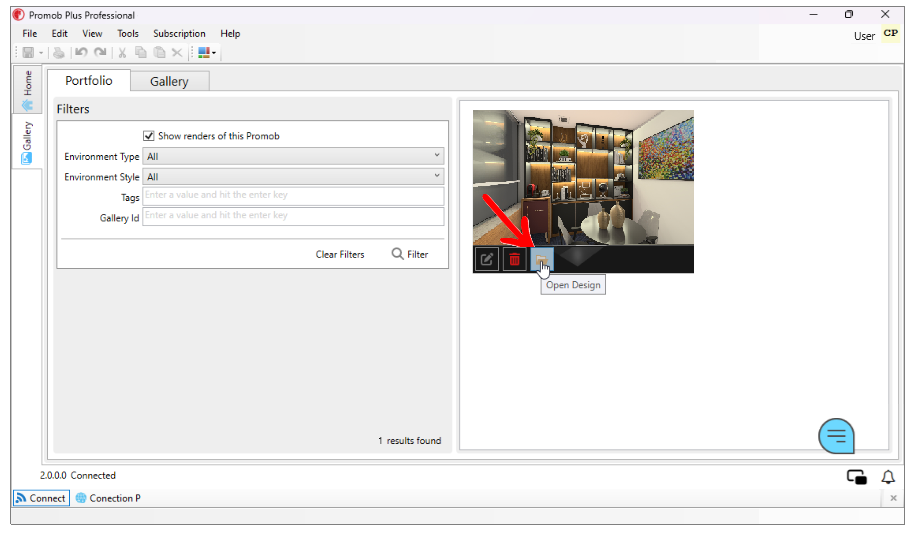Click the Tags input field
Viewport: 915px width, 539px height.
(x=293, y=196)
